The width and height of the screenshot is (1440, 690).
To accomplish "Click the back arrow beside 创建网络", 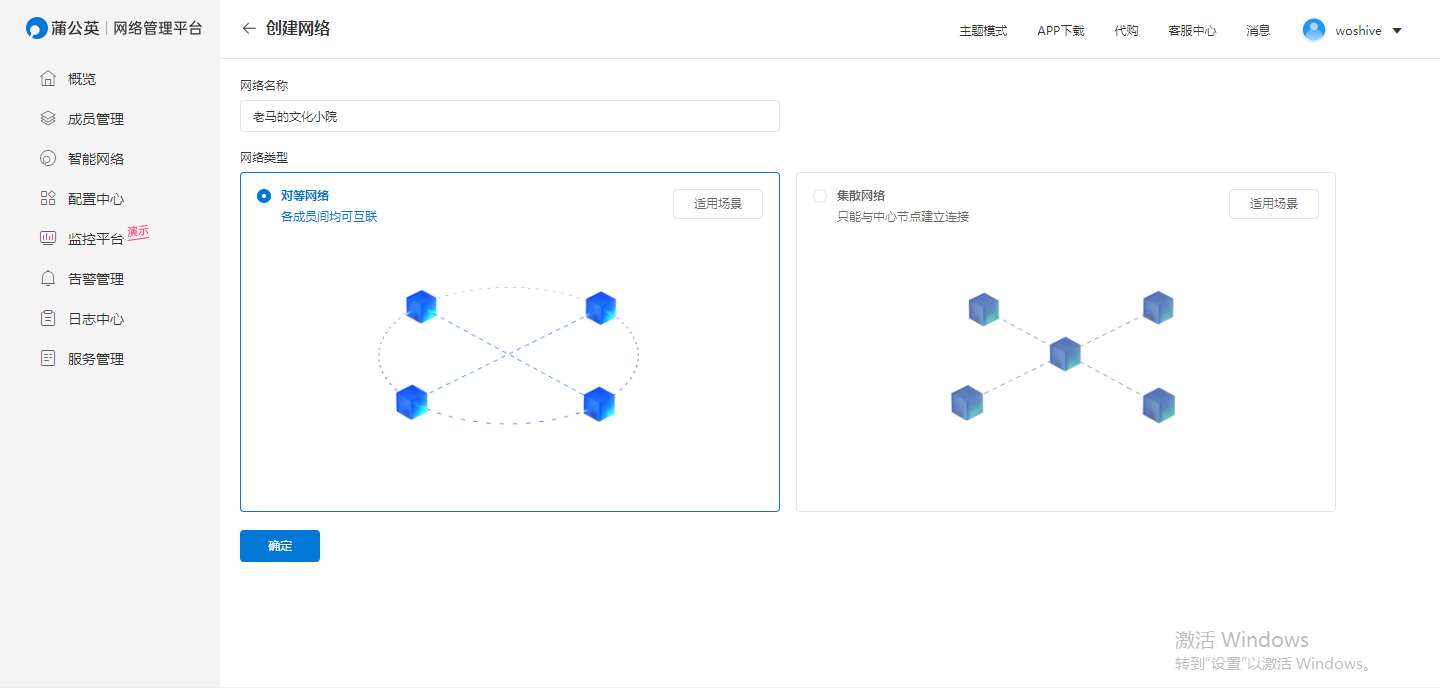I will click(249, 29).
